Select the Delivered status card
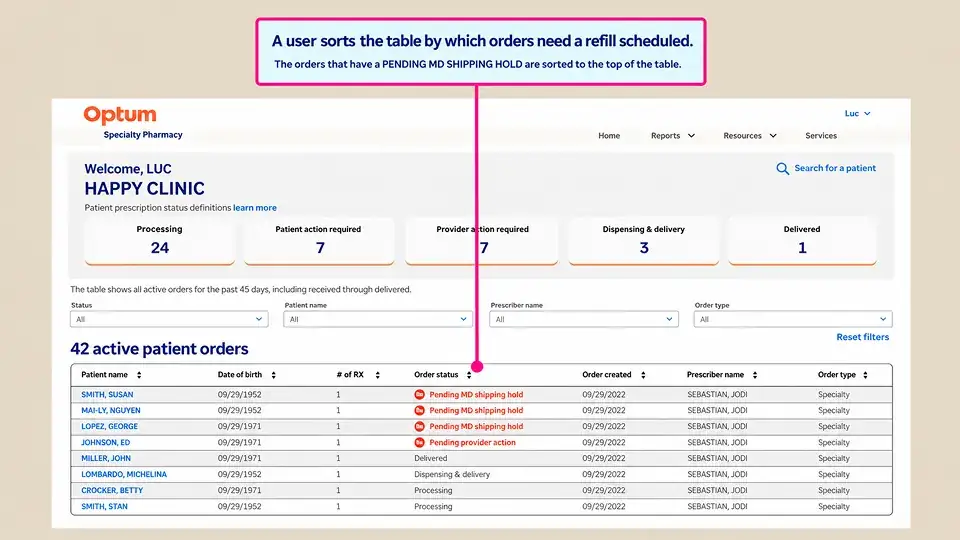The height and width of the screenshot is (540, 960). (802, 241)
